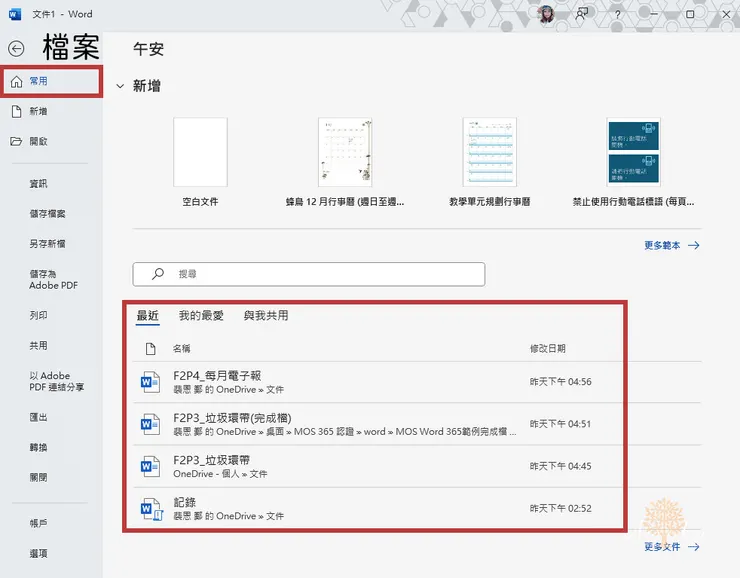The image size is (740, 578).
Task: Click the magnifier icon in the search box
Action: (158, 274)
